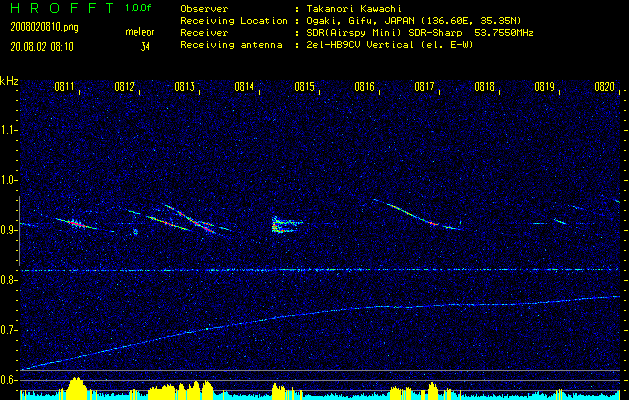The image size is (629, 400).
Task: Click the Receiving Location field label
Action: (x=234, y=21)
